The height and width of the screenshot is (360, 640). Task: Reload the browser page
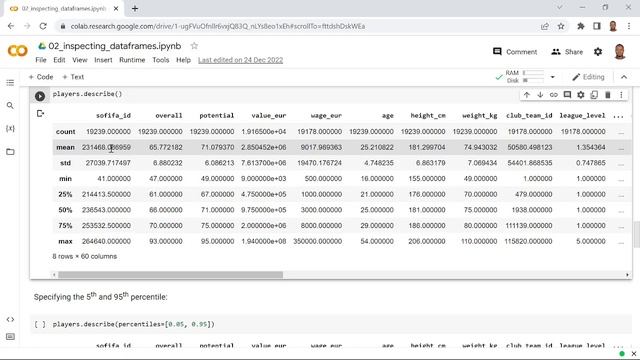pos(43,26)
